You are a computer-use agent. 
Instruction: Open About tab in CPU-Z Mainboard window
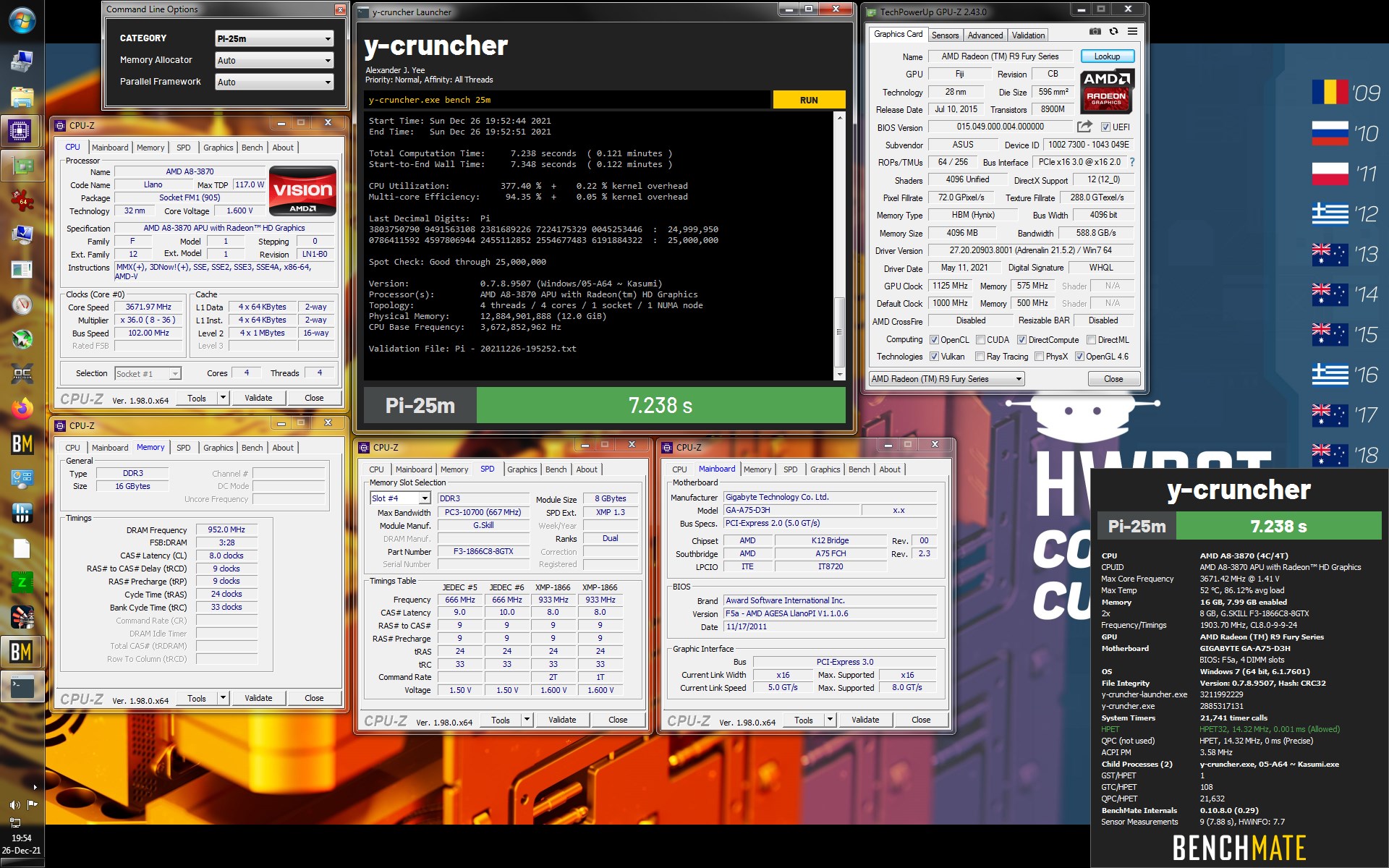(890, 469)
